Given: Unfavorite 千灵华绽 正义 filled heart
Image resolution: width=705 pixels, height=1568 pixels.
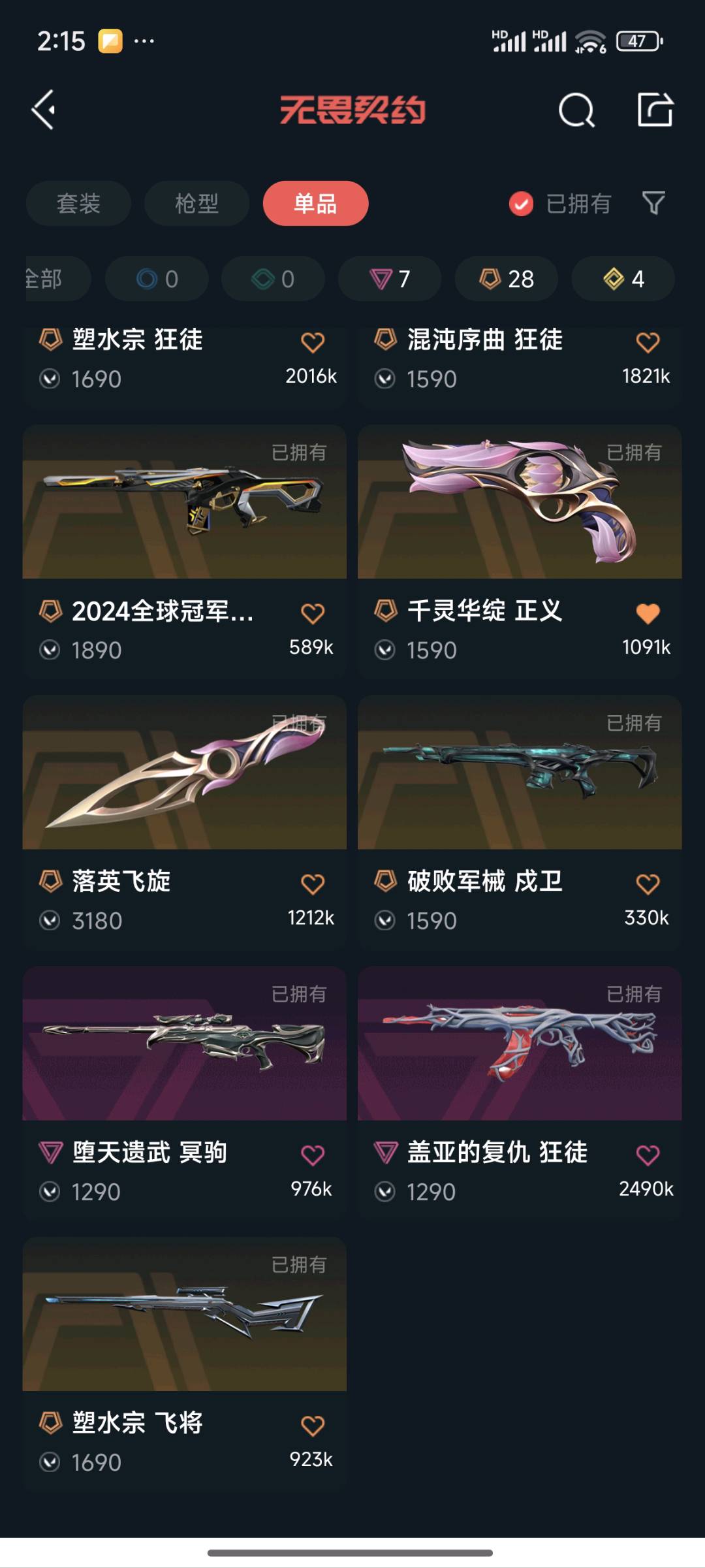Looking at the screenshot, I should [648, 613].
